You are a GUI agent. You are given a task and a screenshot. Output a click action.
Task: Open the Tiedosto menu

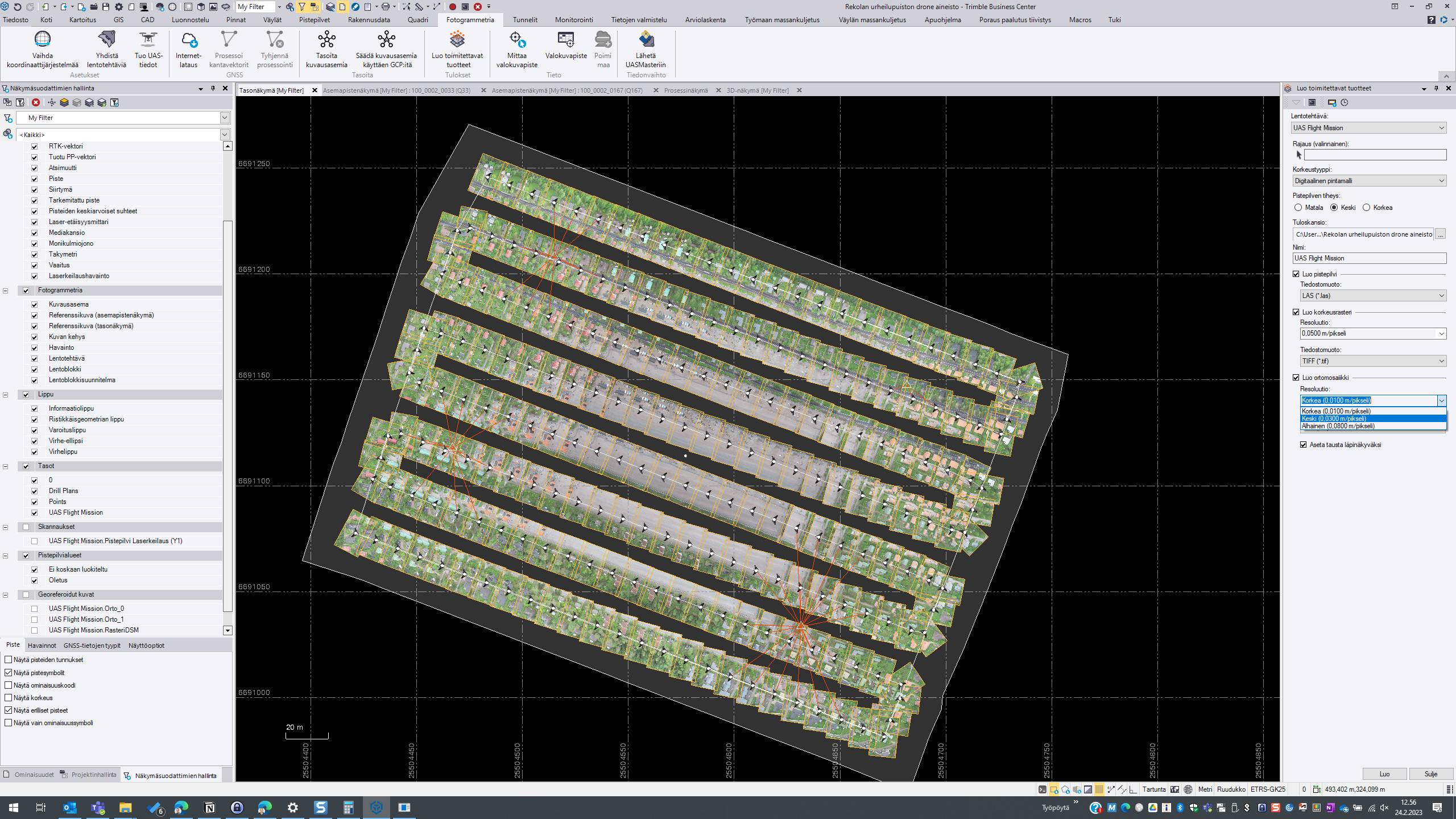pyautogui.click(x=15, y=20)
